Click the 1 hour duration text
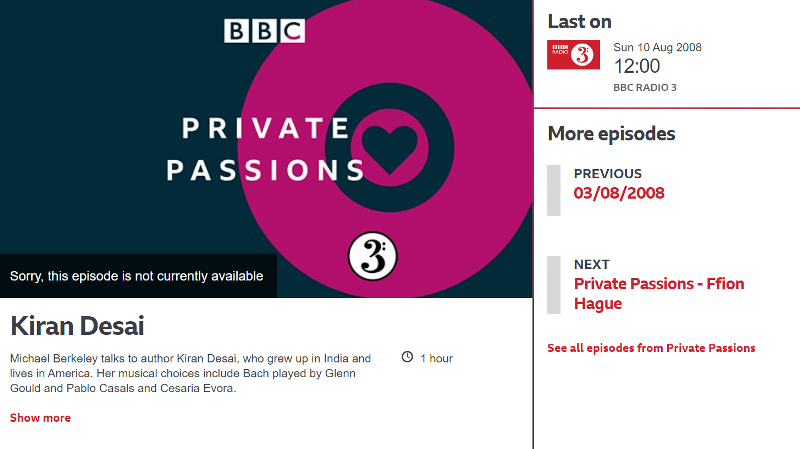Image resolution: width=800 pixels, height=449 pixels. point(437,359)
